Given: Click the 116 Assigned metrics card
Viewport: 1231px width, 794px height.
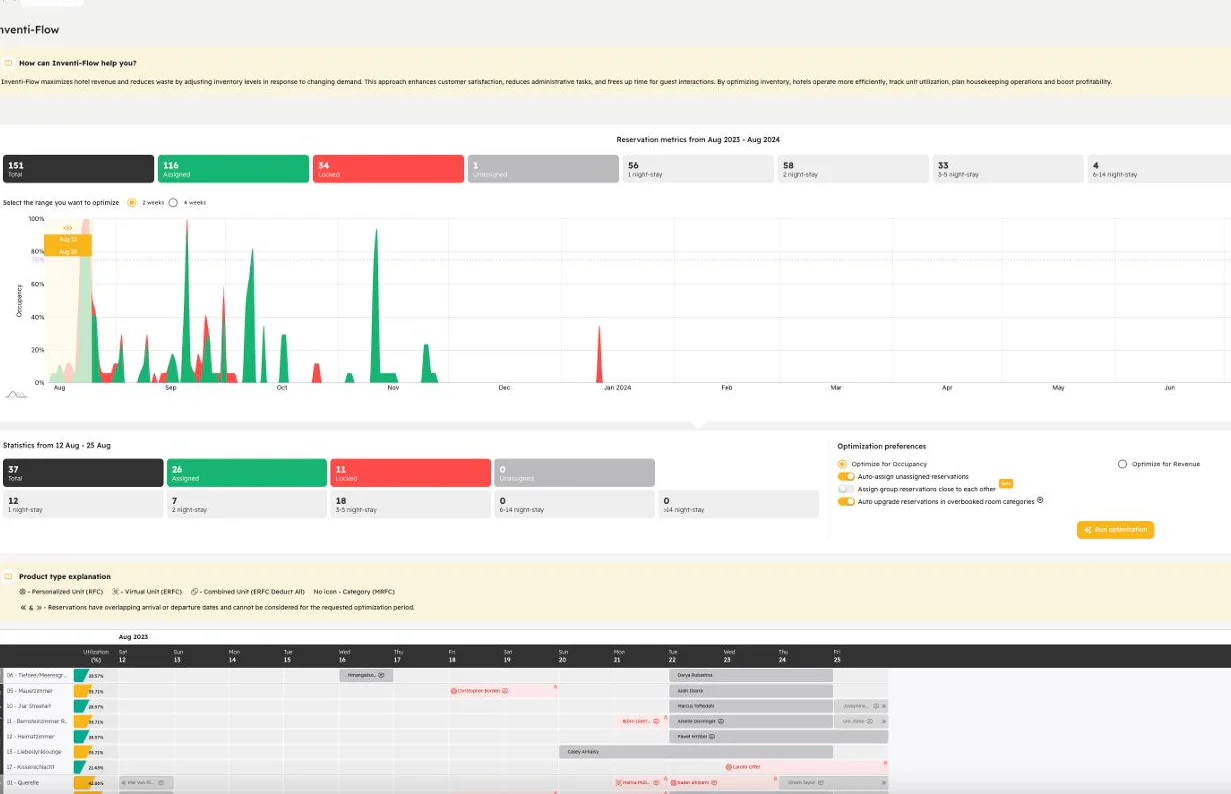Looking at the screenshot, I should (x=233, y=169).
